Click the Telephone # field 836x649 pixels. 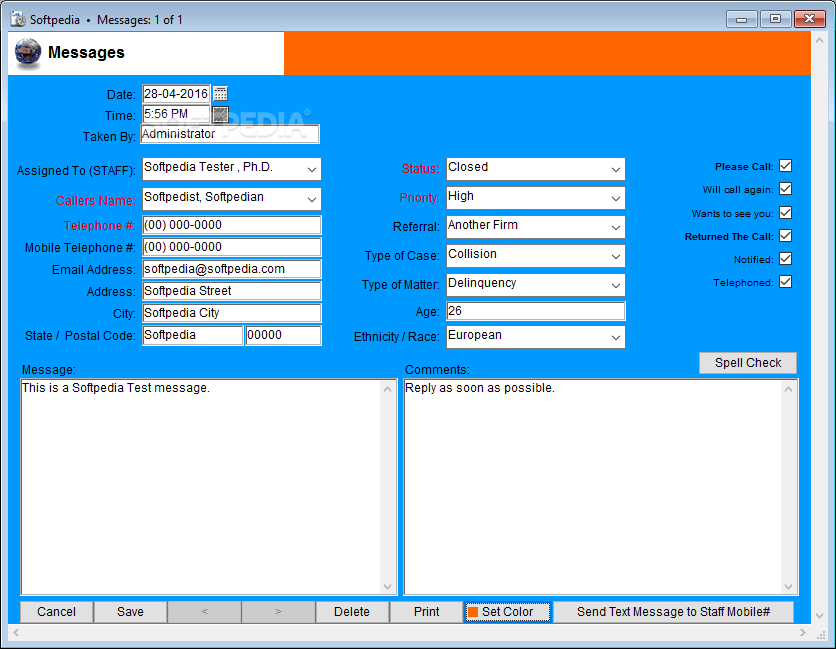231,225
